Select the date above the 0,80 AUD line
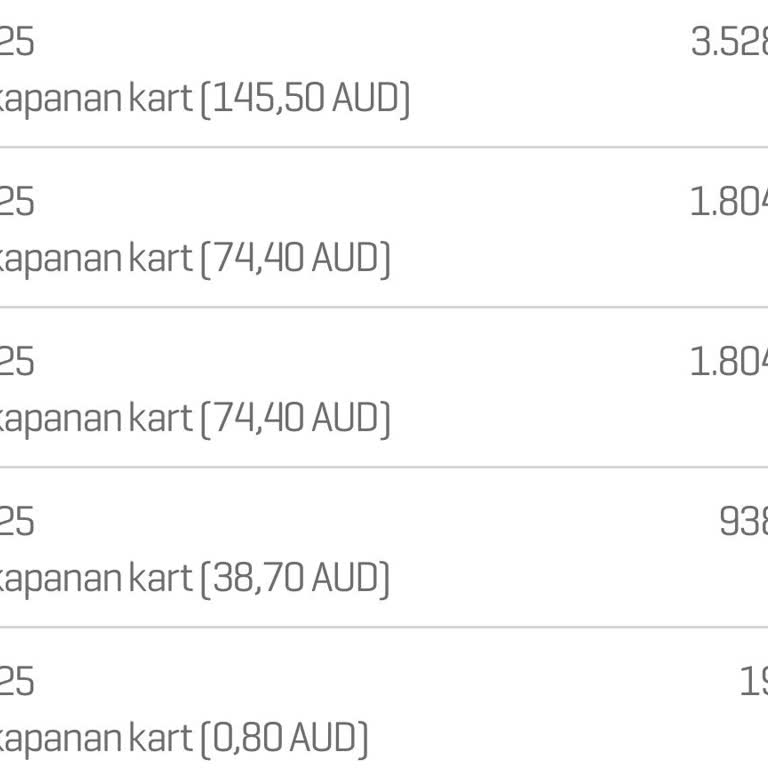 coord(17,682)
